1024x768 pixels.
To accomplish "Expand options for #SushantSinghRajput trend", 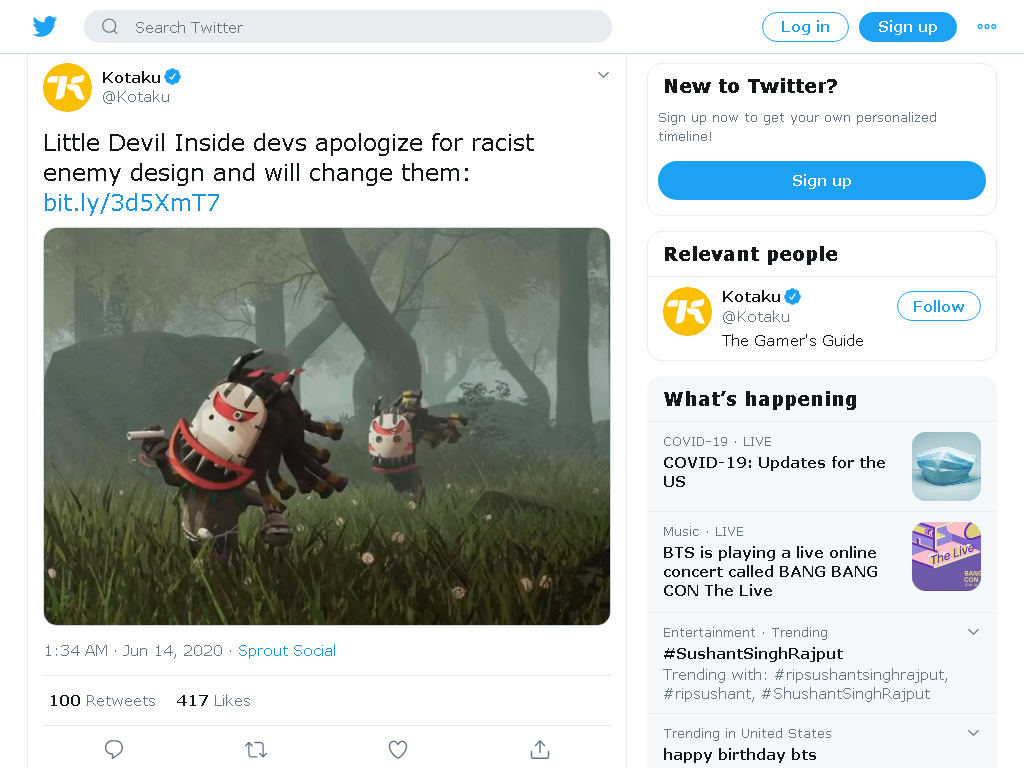I will [973, 632].
